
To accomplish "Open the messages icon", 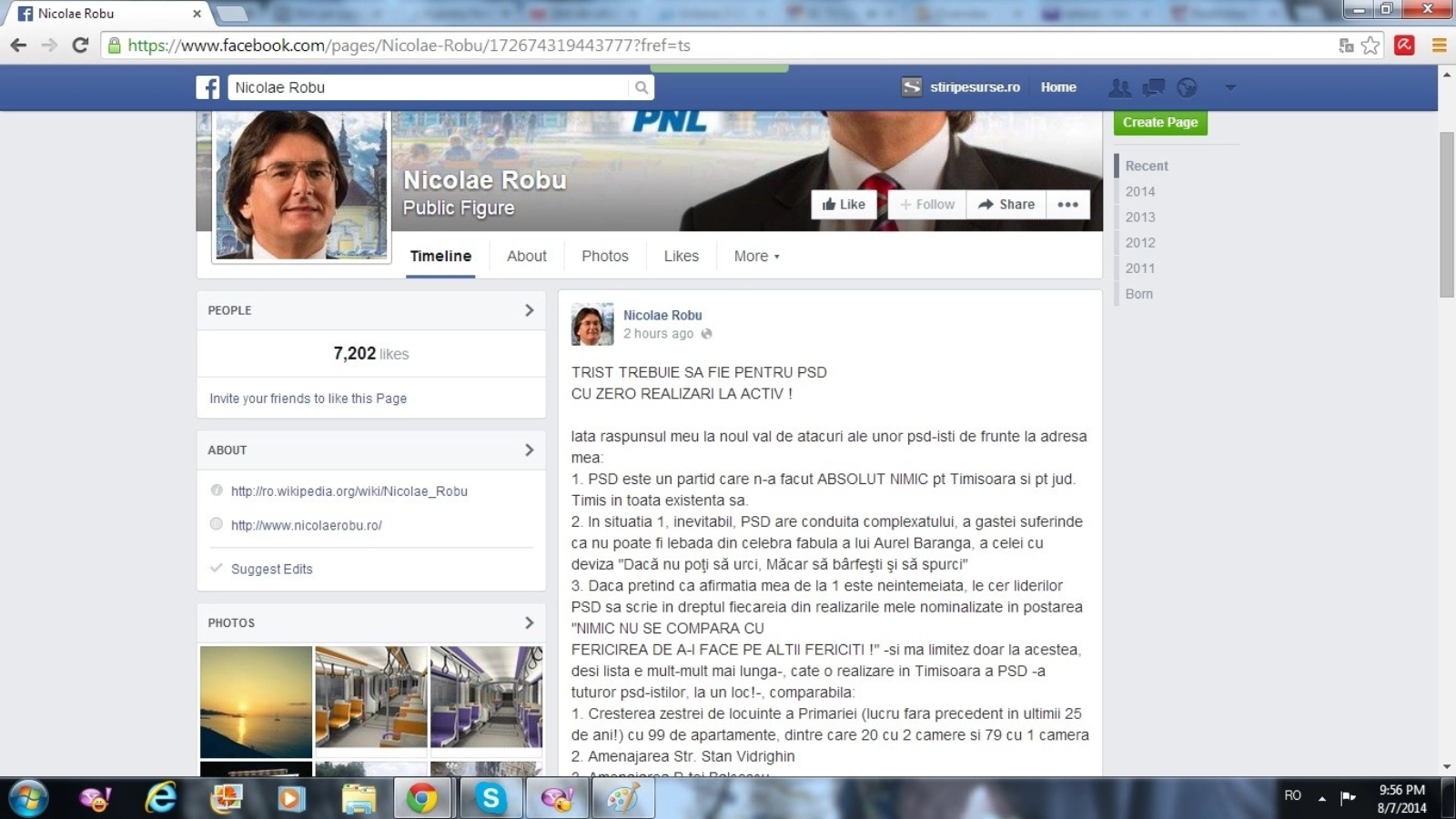I will 1153,87.
